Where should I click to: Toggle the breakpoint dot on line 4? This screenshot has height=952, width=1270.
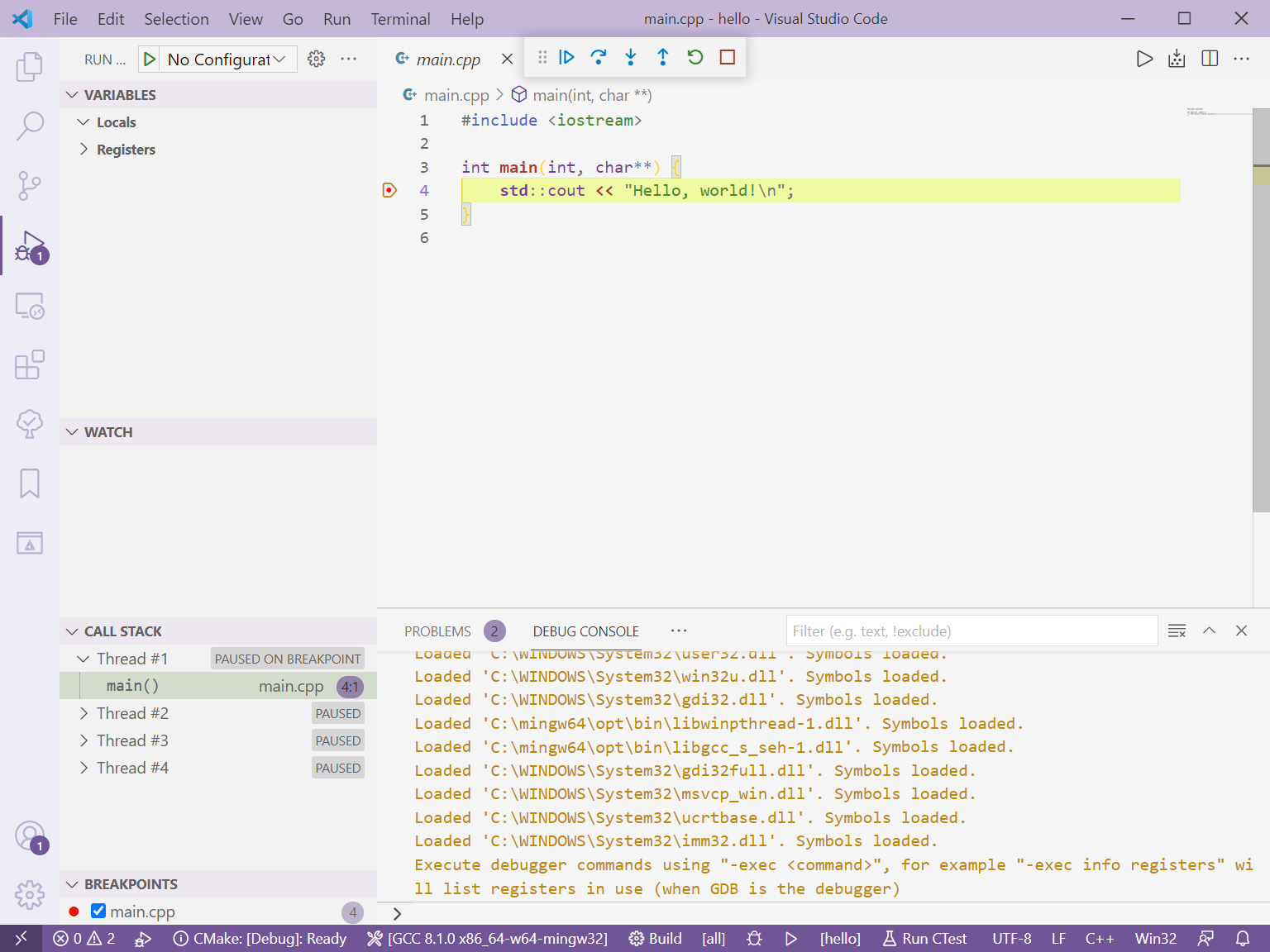tap(389, 190)
